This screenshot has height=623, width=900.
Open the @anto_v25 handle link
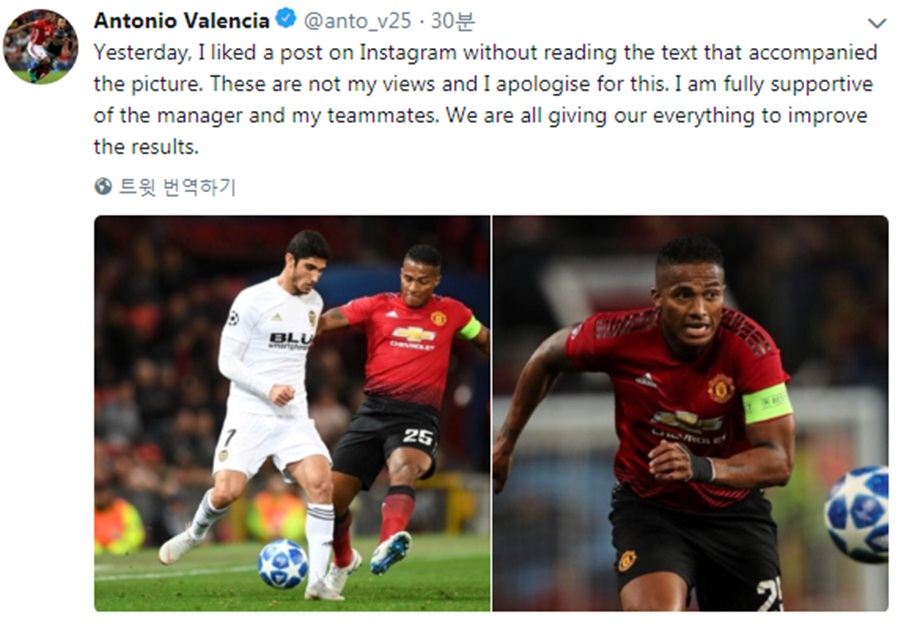tap(357, 21)
